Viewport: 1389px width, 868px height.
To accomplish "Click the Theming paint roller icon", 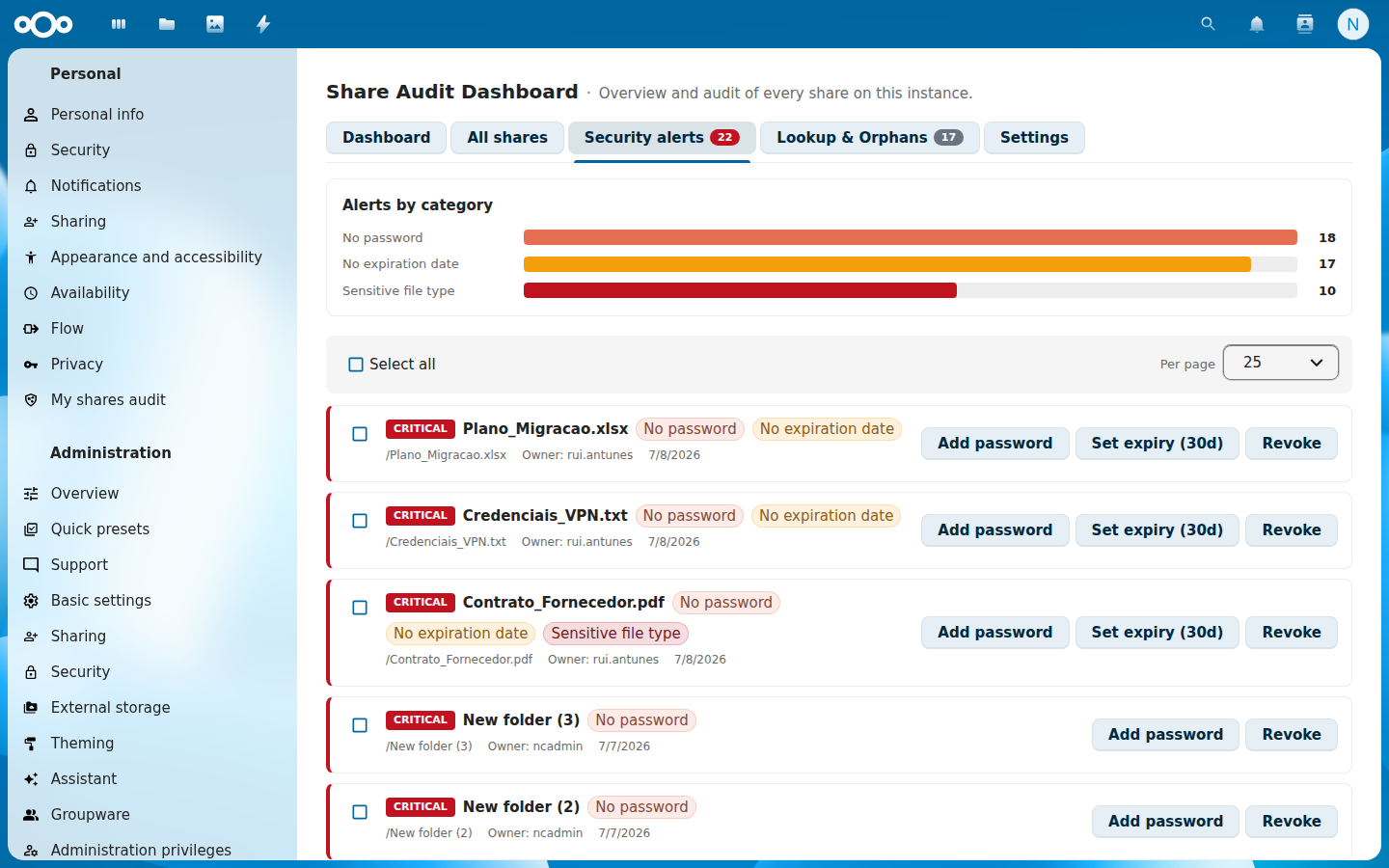I will click(31, 744).
